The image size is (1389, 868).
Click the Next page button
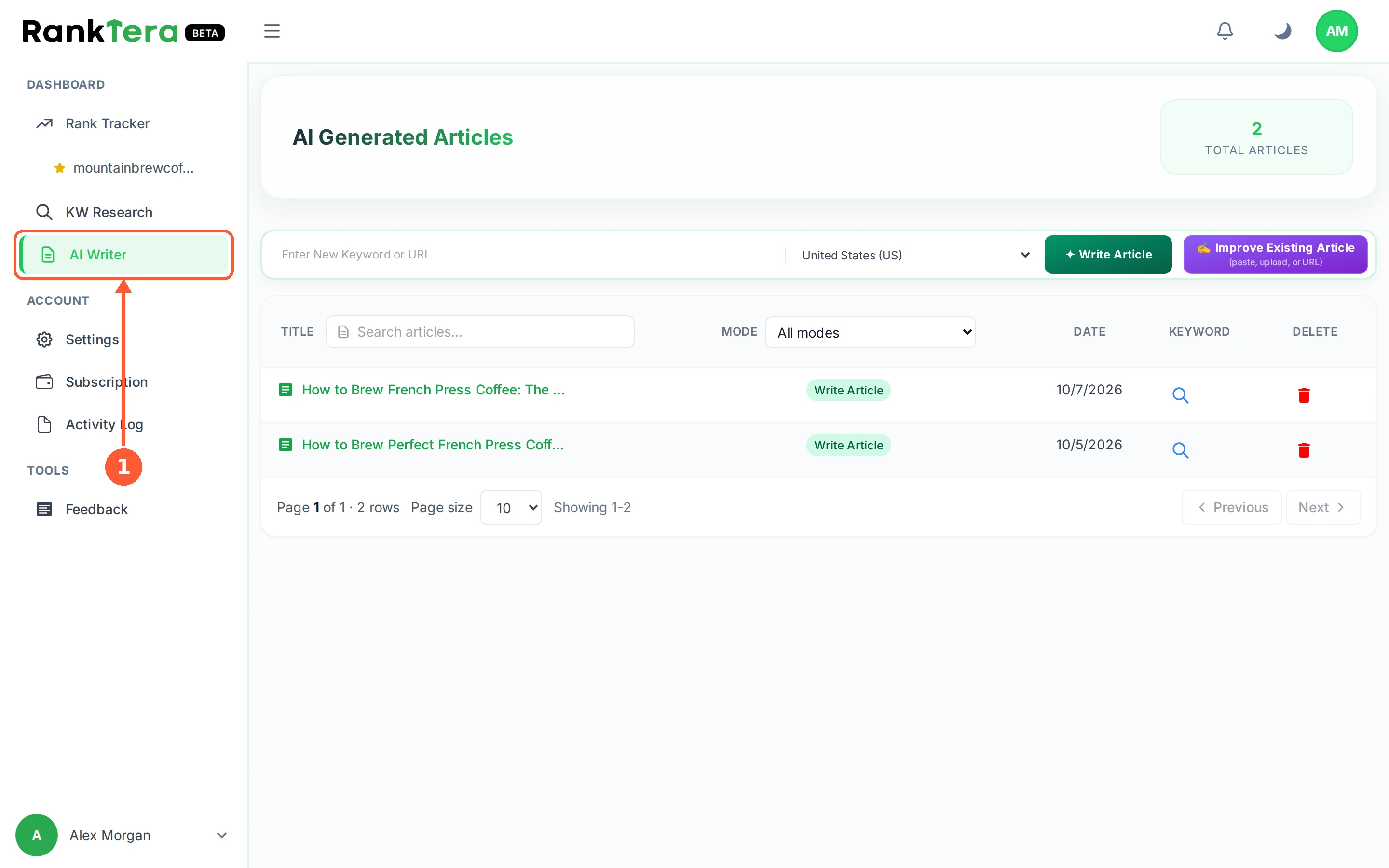tap(1322, 507)
